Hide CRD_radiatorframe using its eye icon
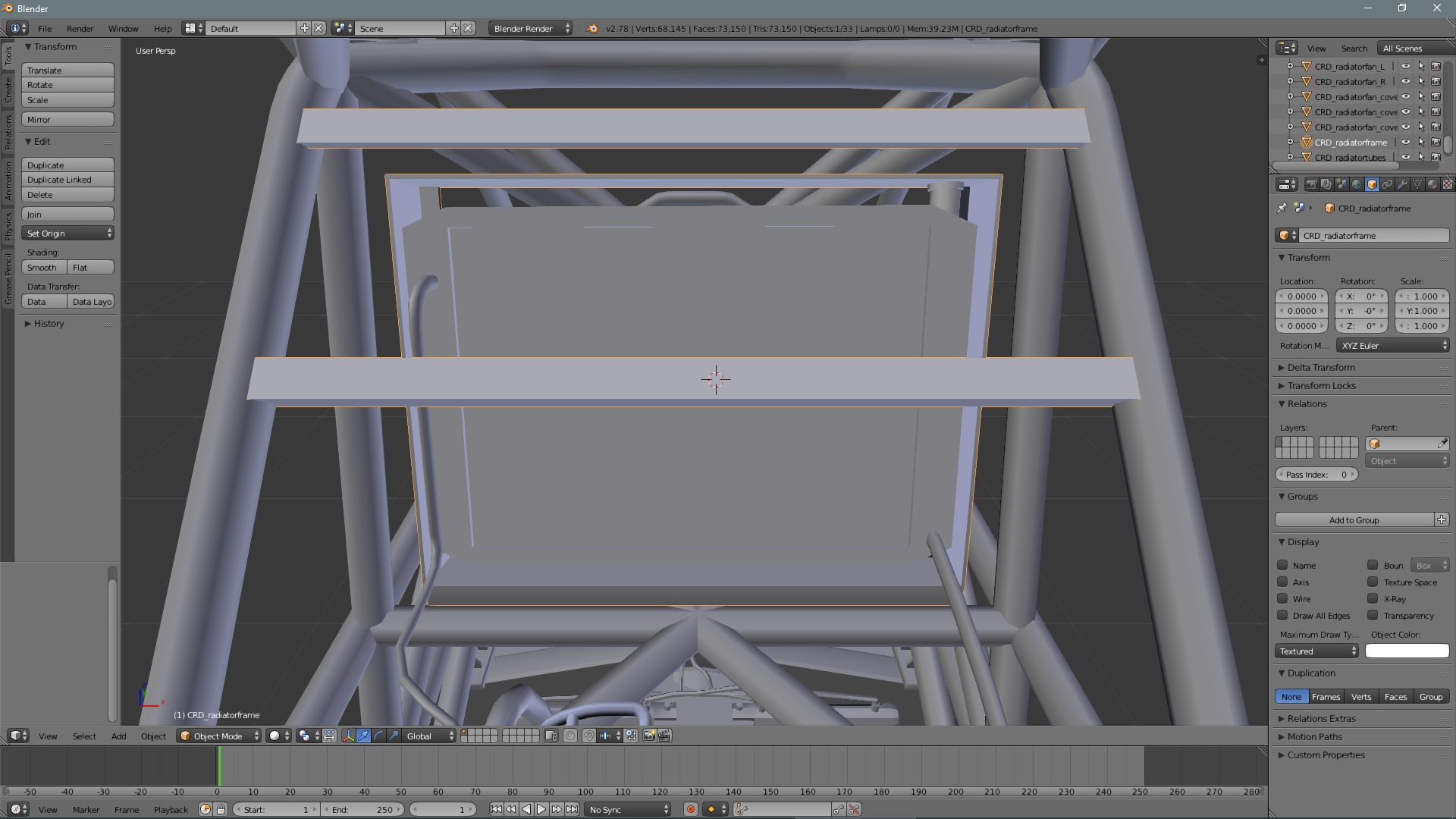Viewport: 1456px width, 819px height. point(1405,142)
